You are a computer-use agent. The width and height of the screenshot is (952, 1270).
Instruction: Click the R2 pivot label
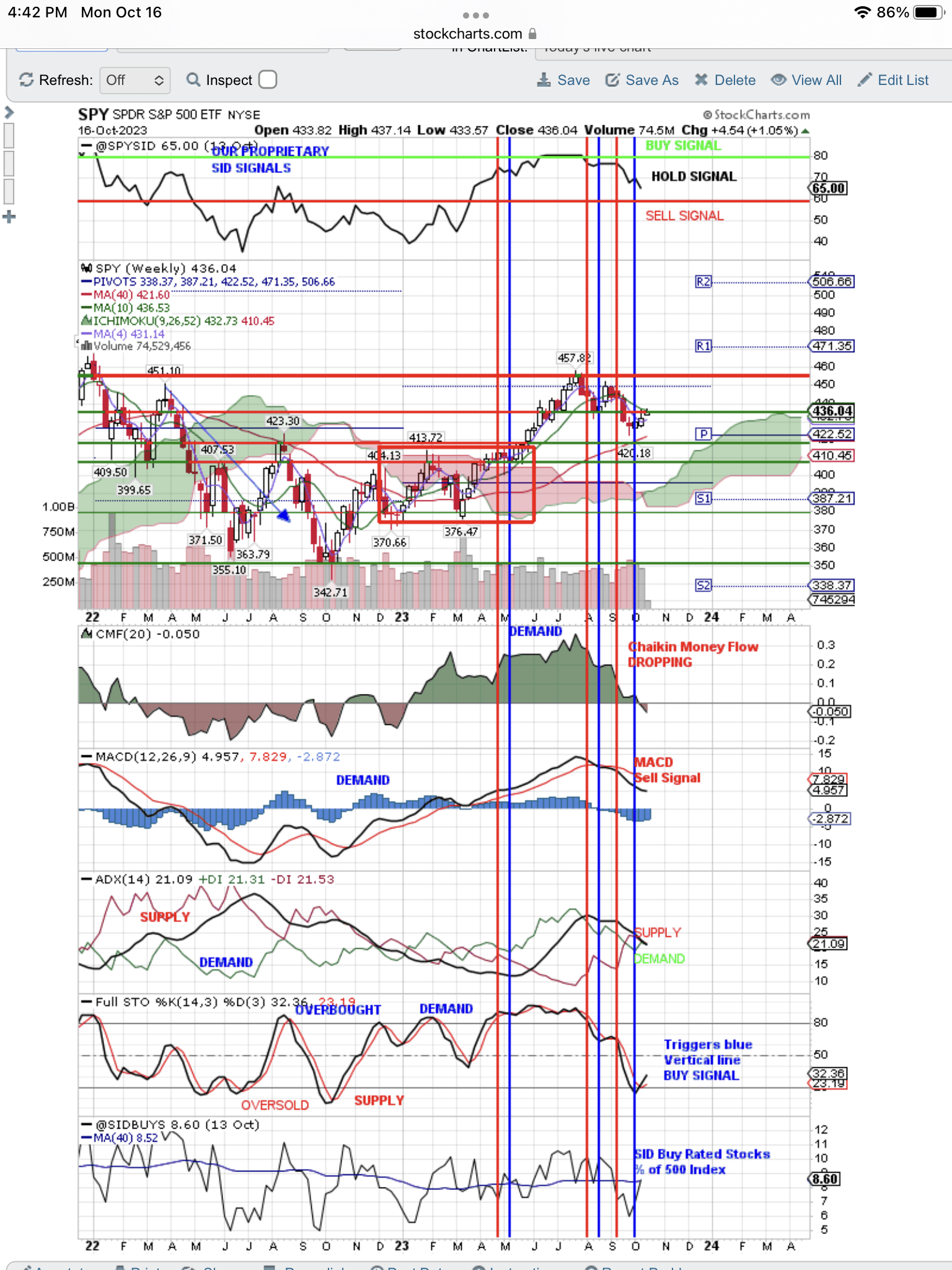tap(703, 282)
